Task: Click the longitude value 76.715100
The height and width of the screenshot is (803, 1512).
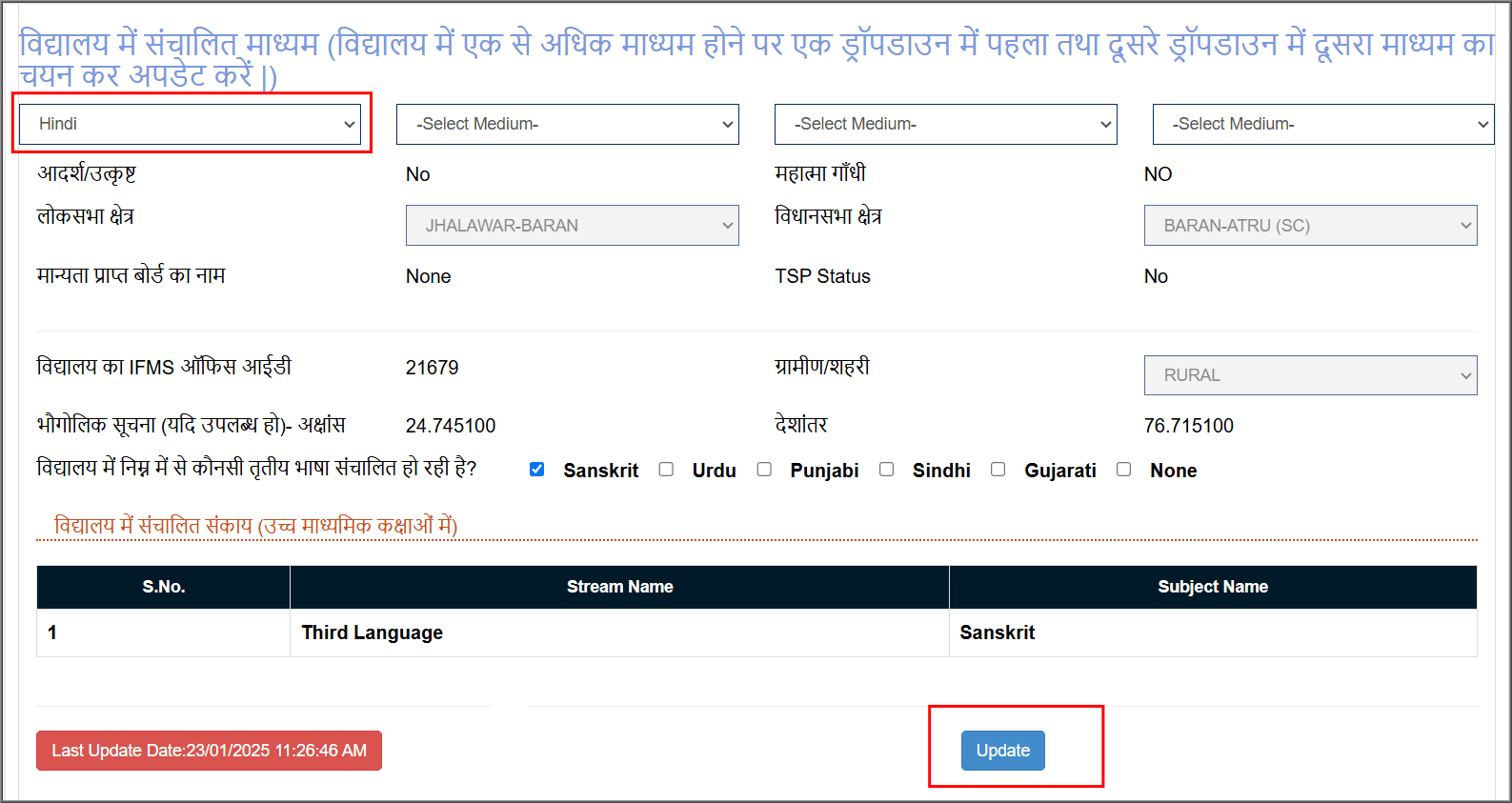Action: (1189, 426)
